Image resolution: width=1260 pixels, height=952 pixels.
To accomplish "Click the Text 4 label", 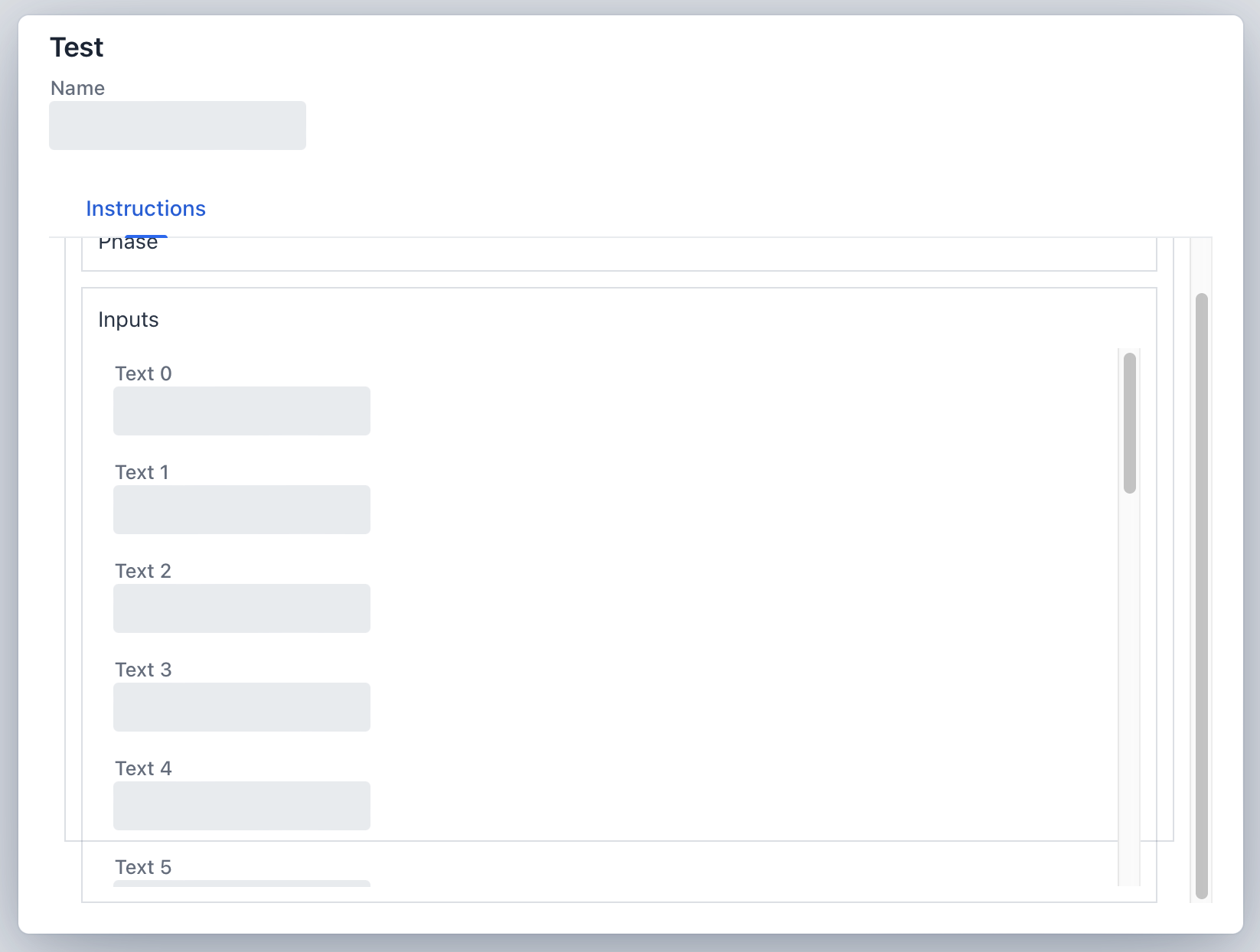I will point(143,768).
